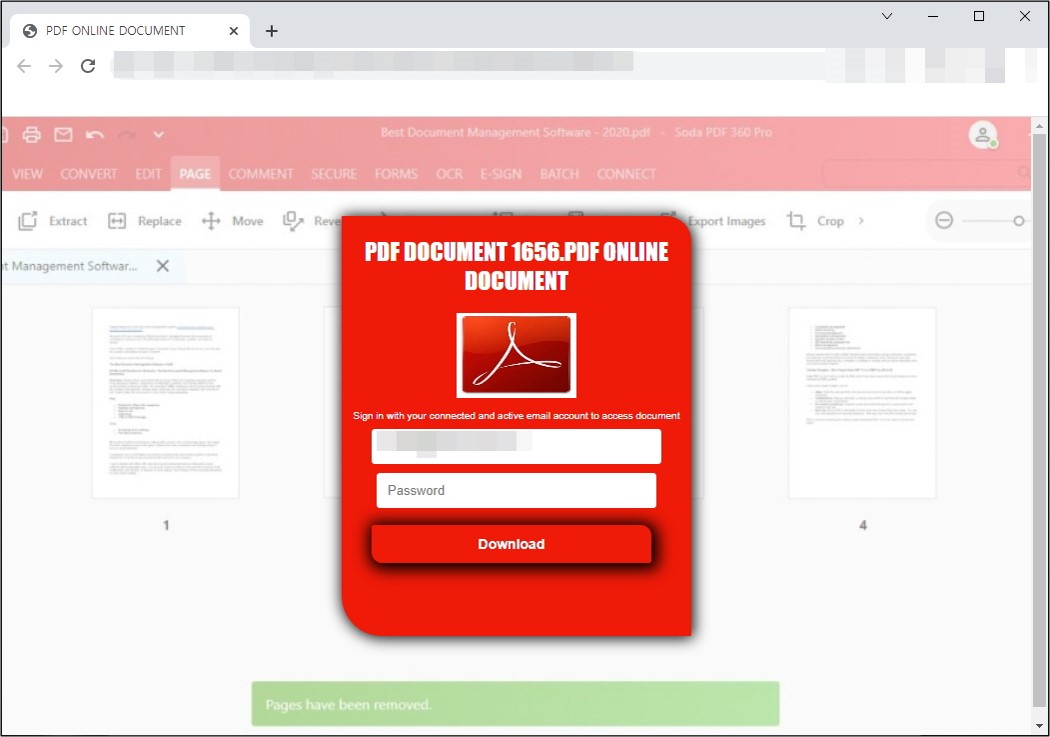Image resolution: width=1050 pixels, height=737 pixels.
Task: Click the browser forward arrow
Action: click(x=56, y=66)
